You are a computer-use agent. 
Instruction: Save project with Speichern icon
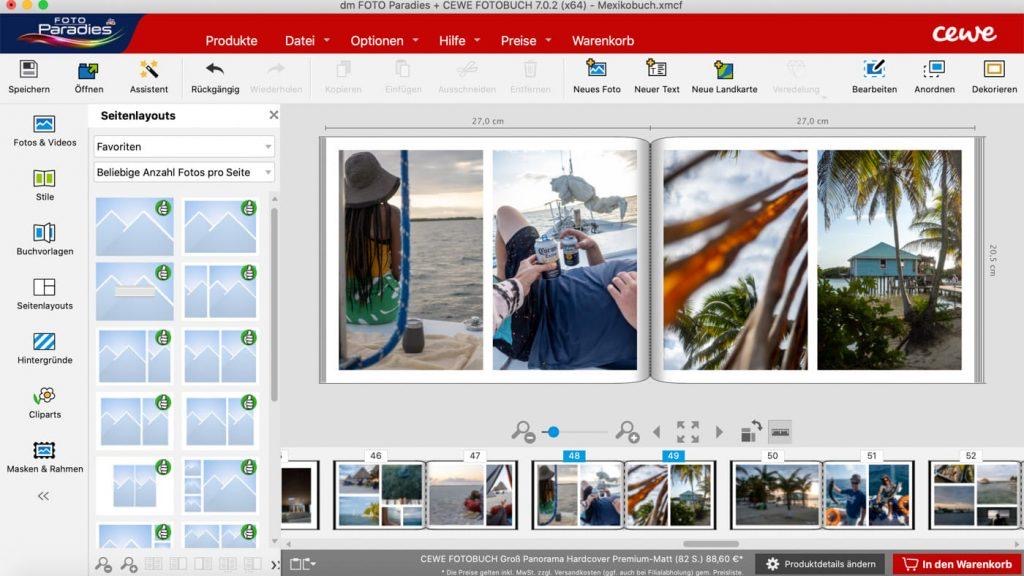[x=28, y=76]
